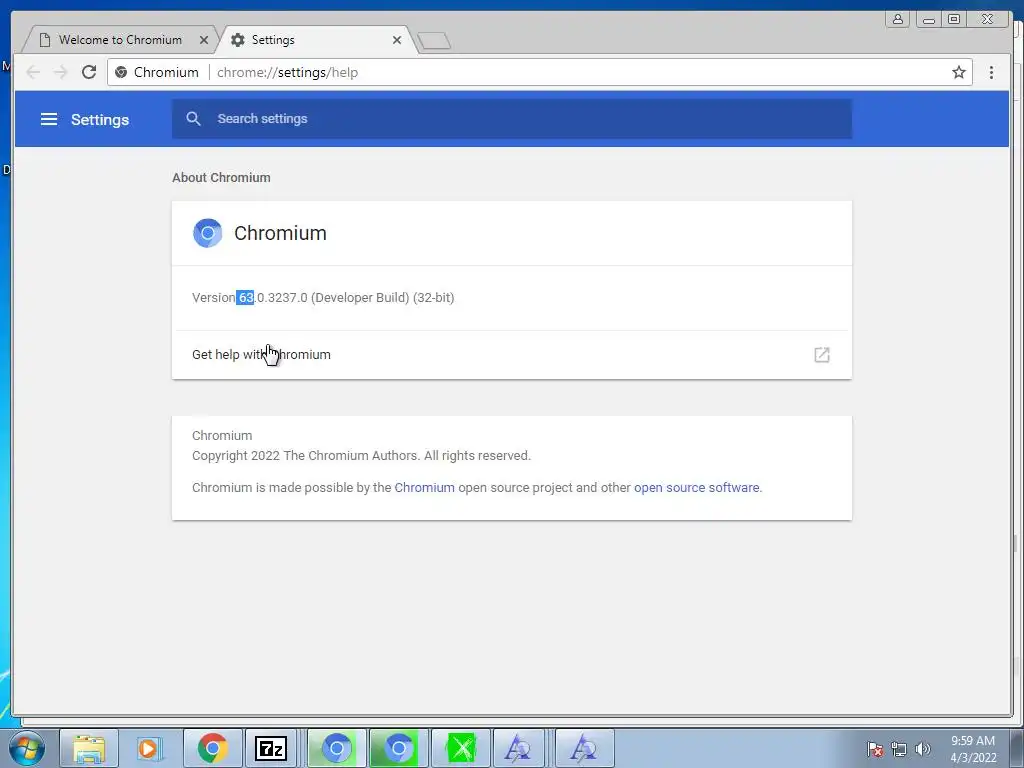The image size is (1024, 768).
Task: Open the user profile button in title bar
Action: (x=898, y=19)
